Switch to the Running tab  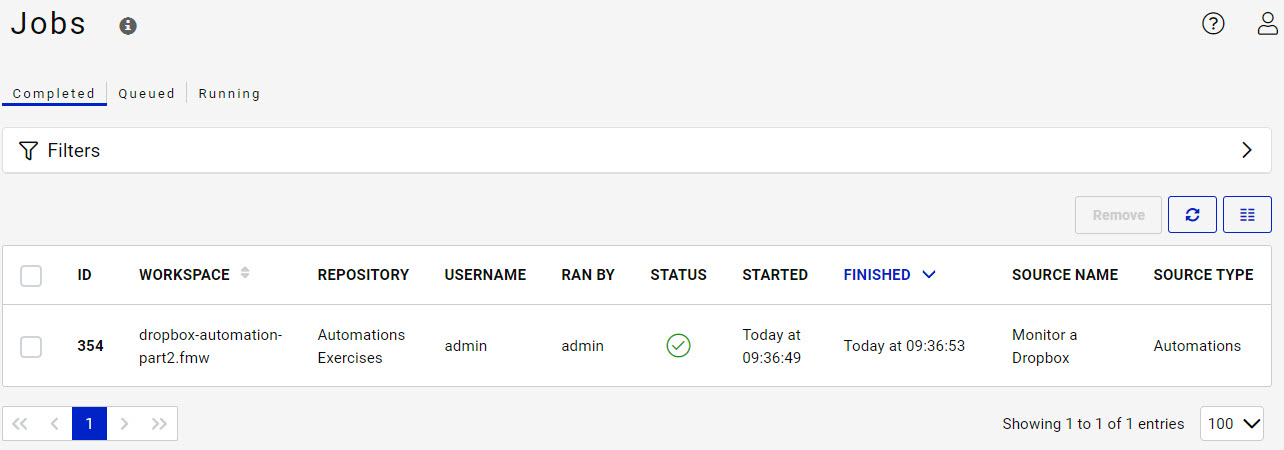(229, 94)
